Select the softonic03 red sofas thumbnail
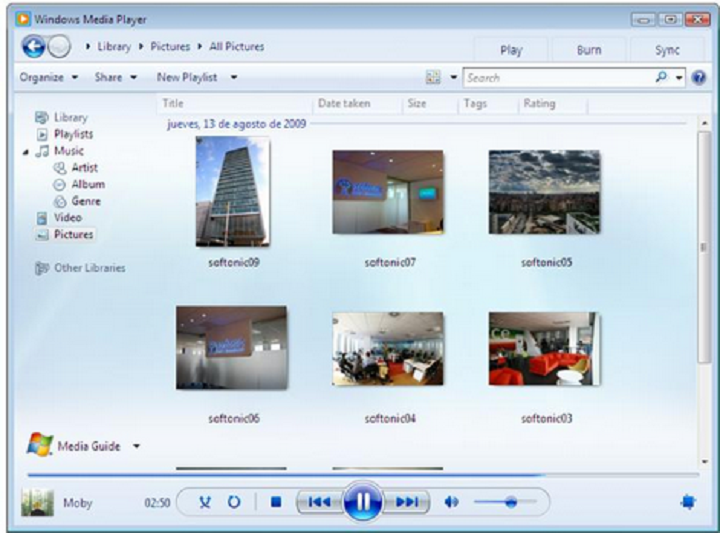The image size is (720, 533). (545, 348)
